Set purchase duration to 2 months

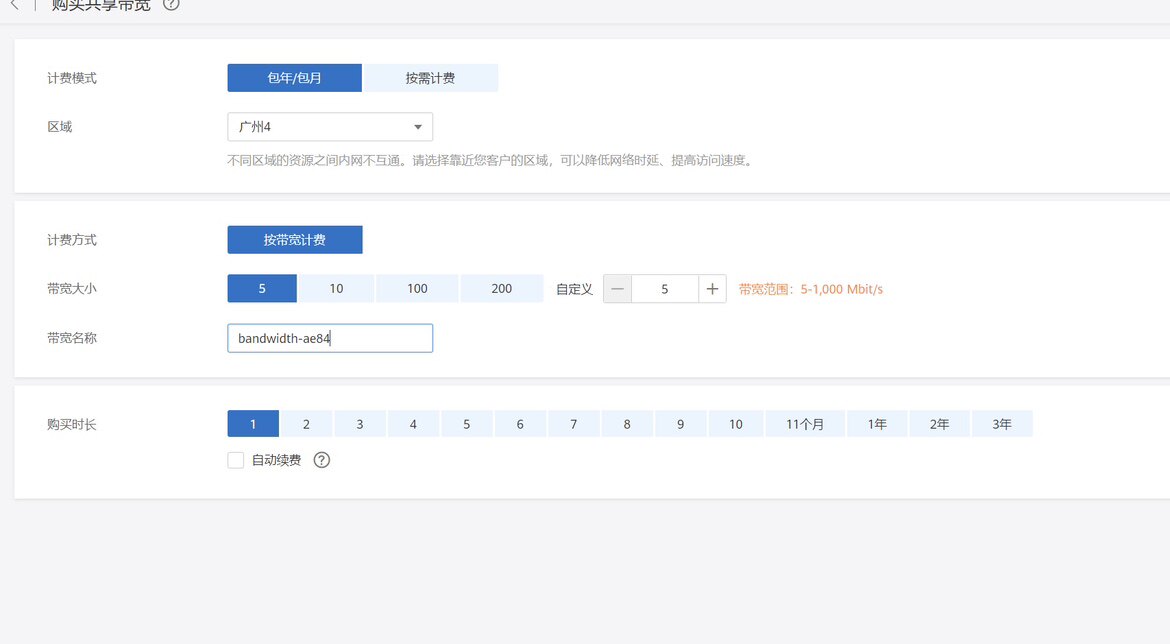point(306,424)
